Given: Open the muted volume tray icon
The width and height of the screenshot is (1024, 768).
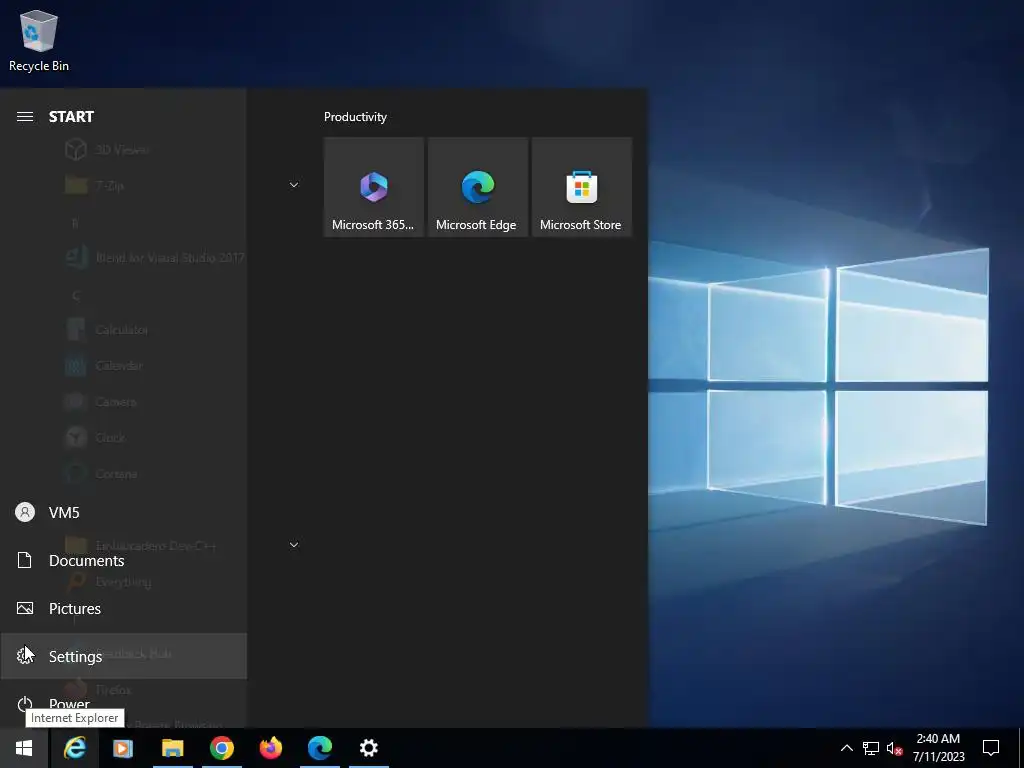Looking at the screenshot, I should click(x=894, y=748).
